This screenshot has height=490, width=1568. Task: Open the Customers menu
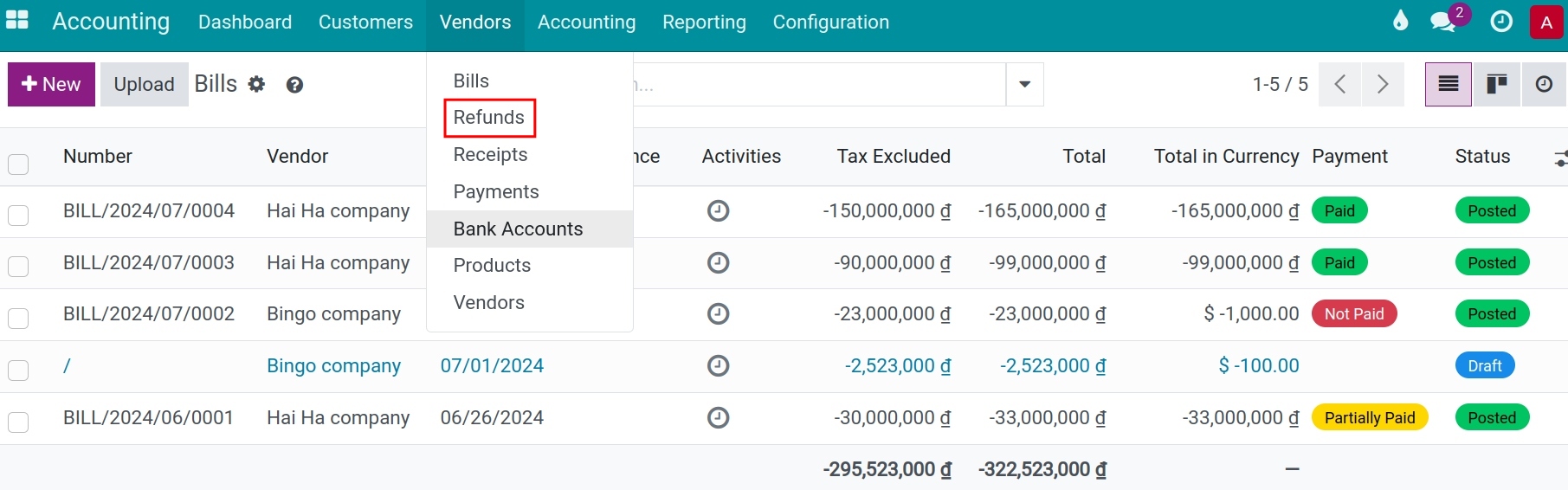(365, 22)
